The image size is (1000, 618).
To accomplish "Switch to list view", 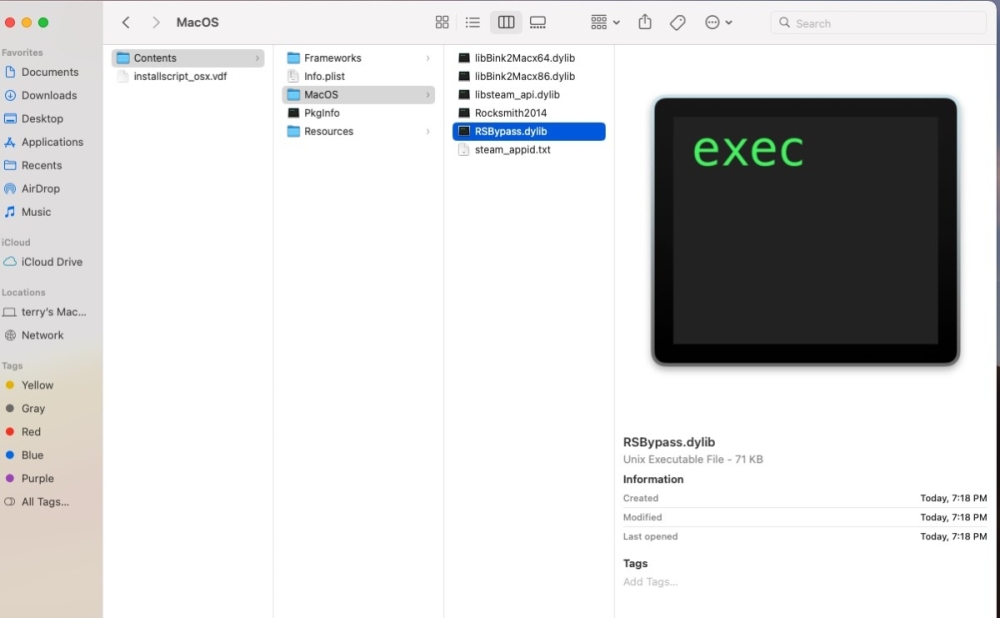I will click(x=473, y=22).
